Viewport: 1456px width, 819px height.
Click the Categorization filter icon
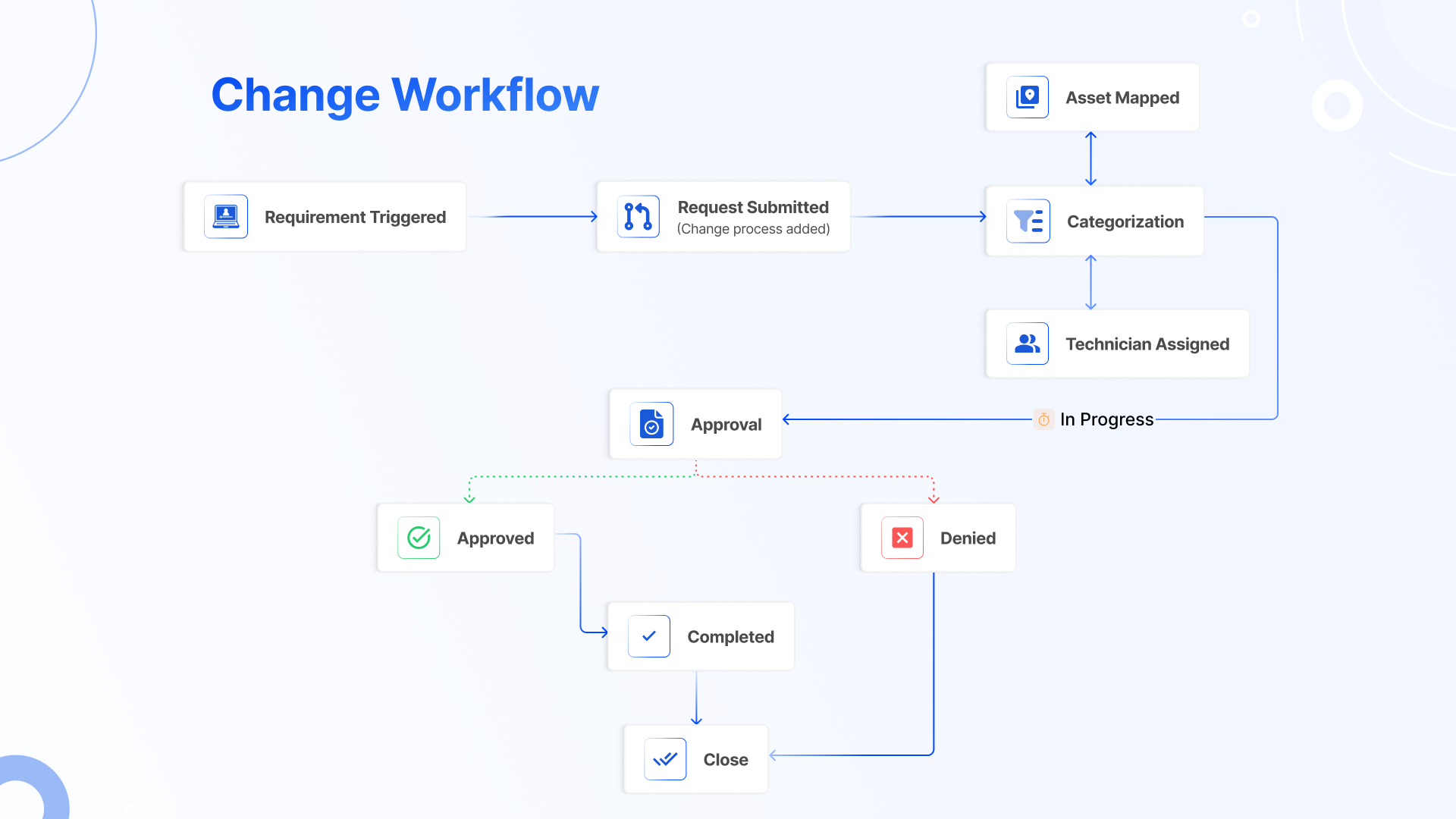1028,221
